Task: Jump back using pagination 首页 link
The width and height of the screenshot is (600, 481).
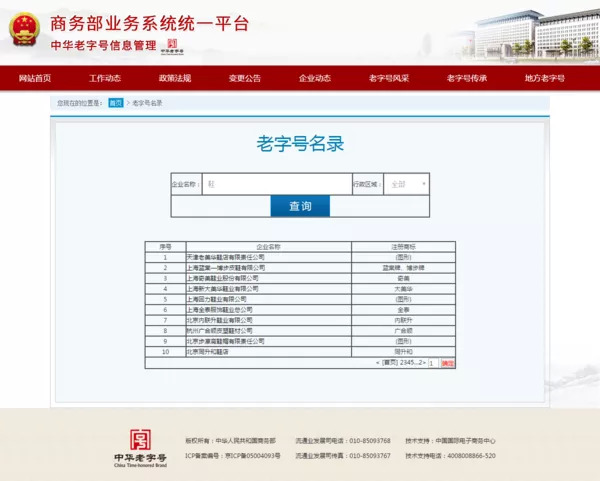Action: (390, 362)
